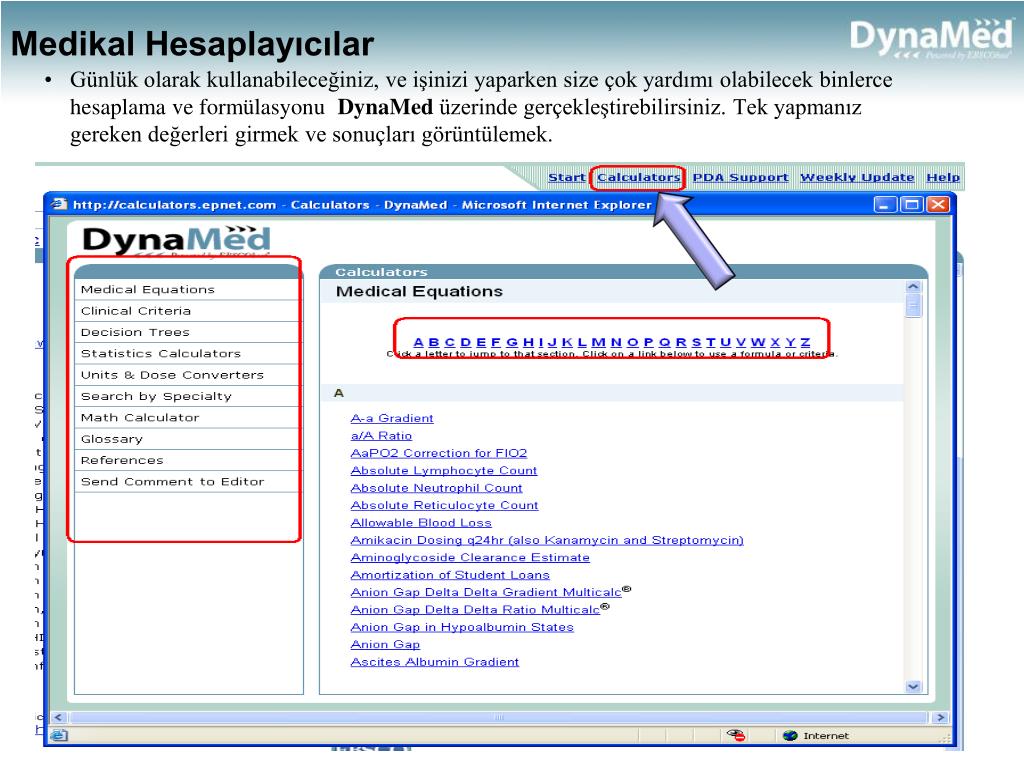Screen dimensions: 1024x768
Task: Click content pane scroll up arrow
Action: click(x=914, y=287)
